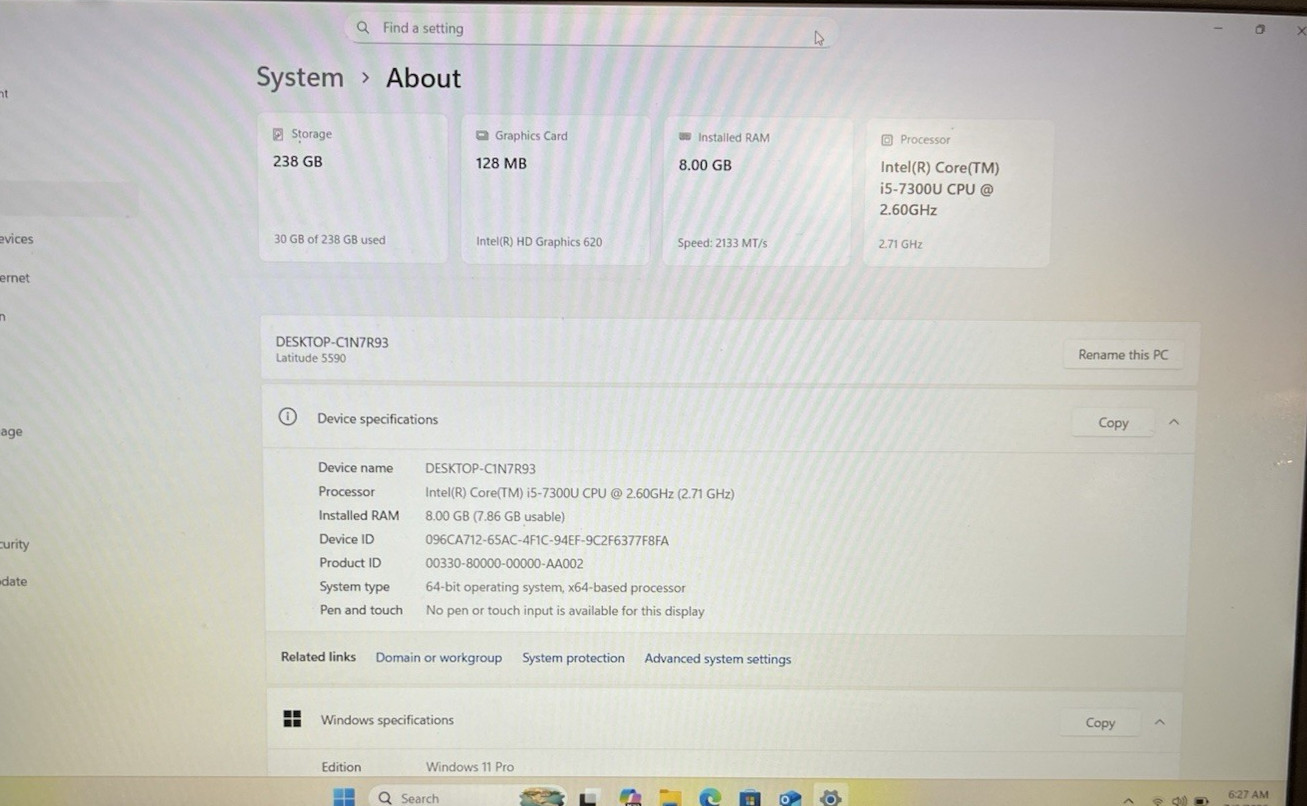Screen dimensions: 1307x806
Task: Click the Intel(R) HD Graphics 620 text
Action: point(539,242)
